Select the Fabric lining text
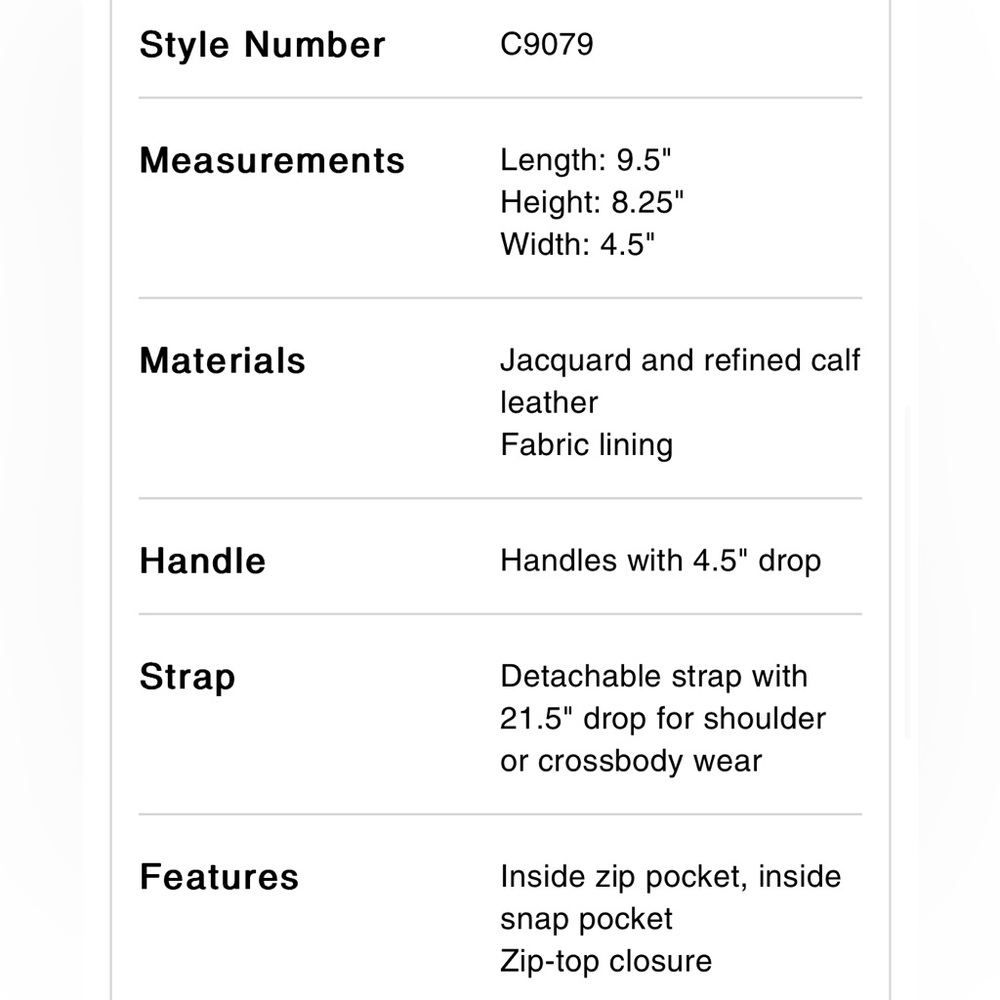The width and height of the screenshot is (1000, 1000). (587, 445)
